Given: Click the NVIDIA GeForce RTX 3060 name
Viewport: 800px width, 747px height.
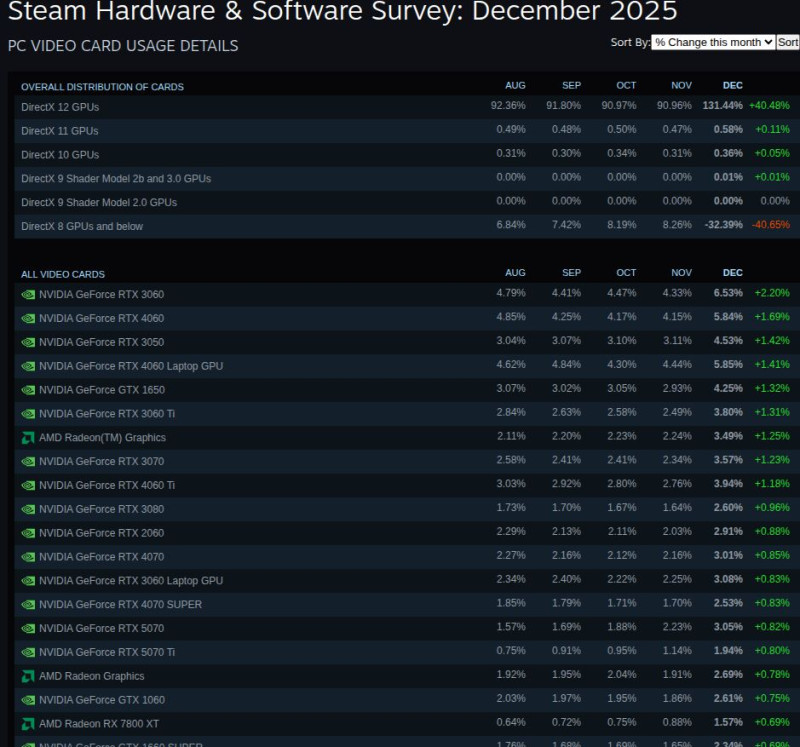Looking at the screenshot, I should pos(102,294).
